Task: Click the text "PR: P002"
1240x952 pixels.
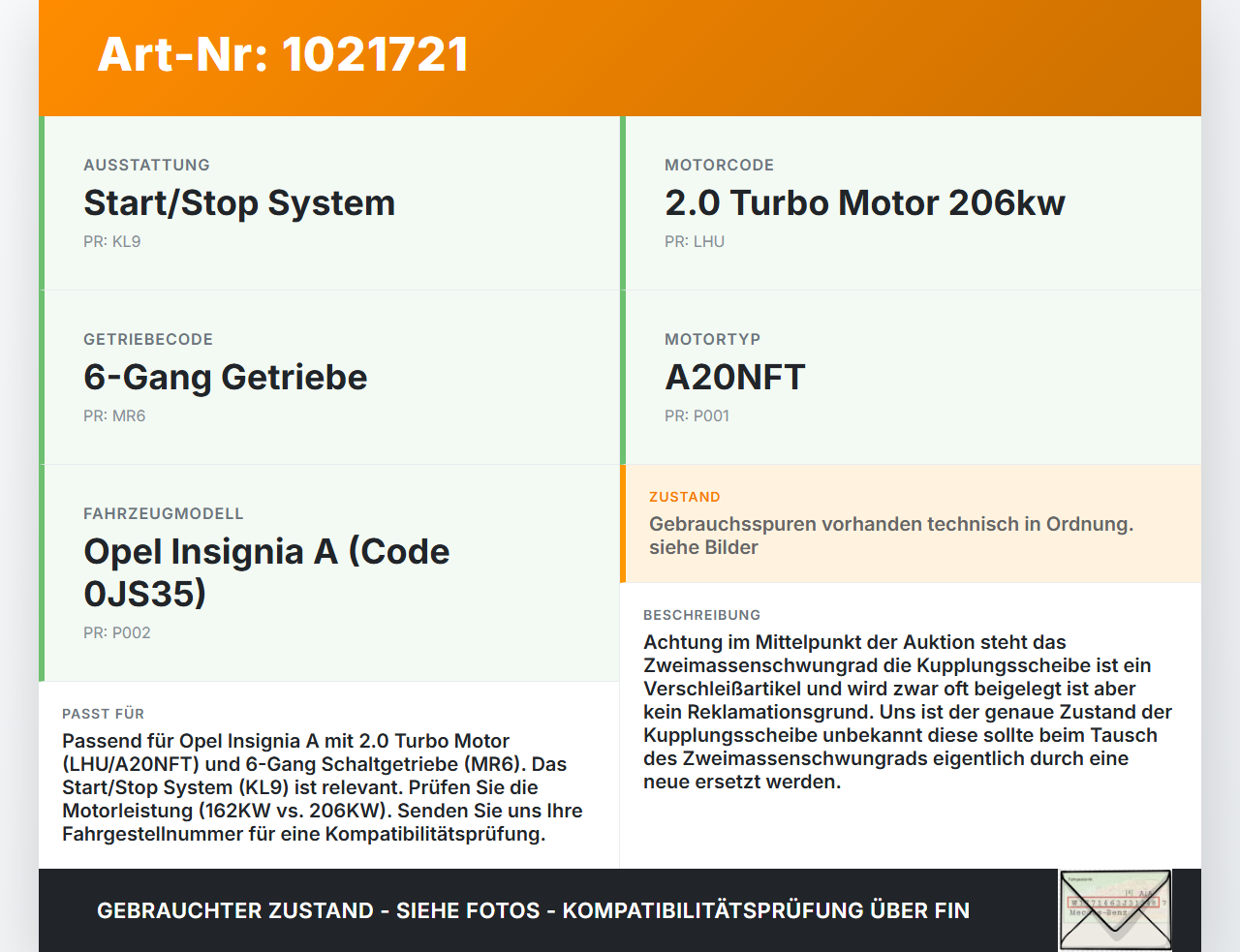Action: pyautogui.click(x=117, y=633)
